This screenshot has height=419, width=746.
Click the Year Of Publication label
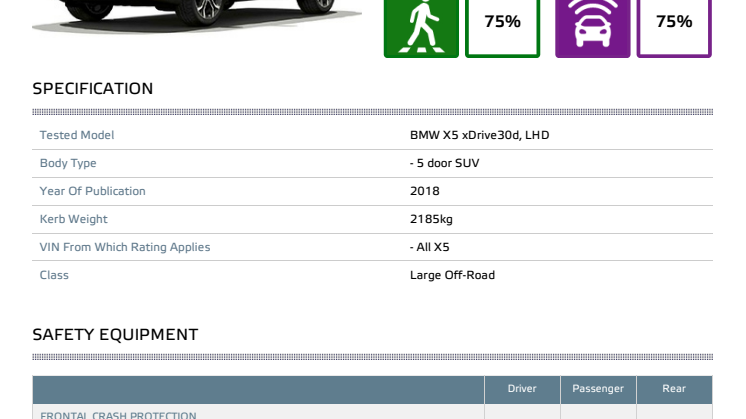click(92, 191)
